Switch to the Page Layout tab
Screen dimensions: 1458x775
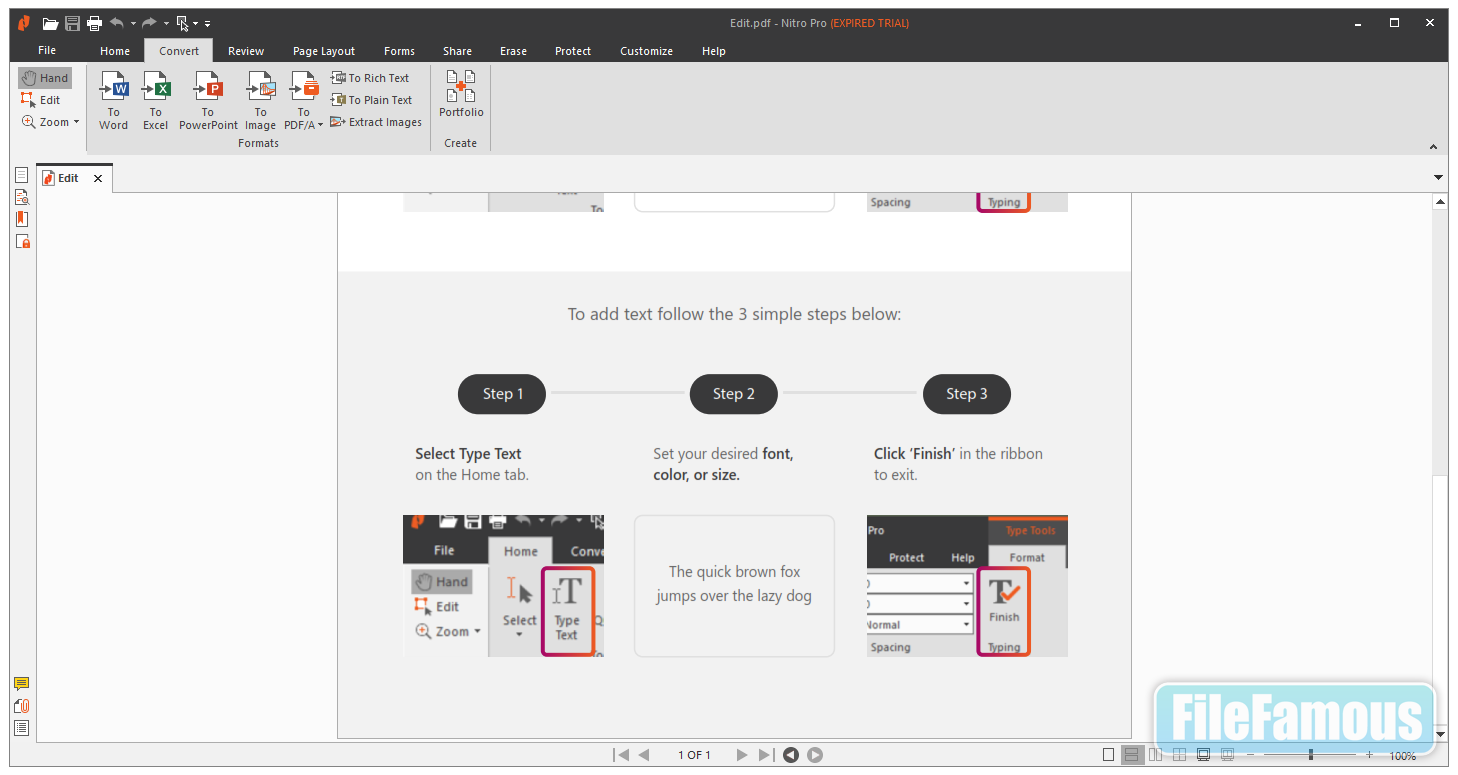324,51
